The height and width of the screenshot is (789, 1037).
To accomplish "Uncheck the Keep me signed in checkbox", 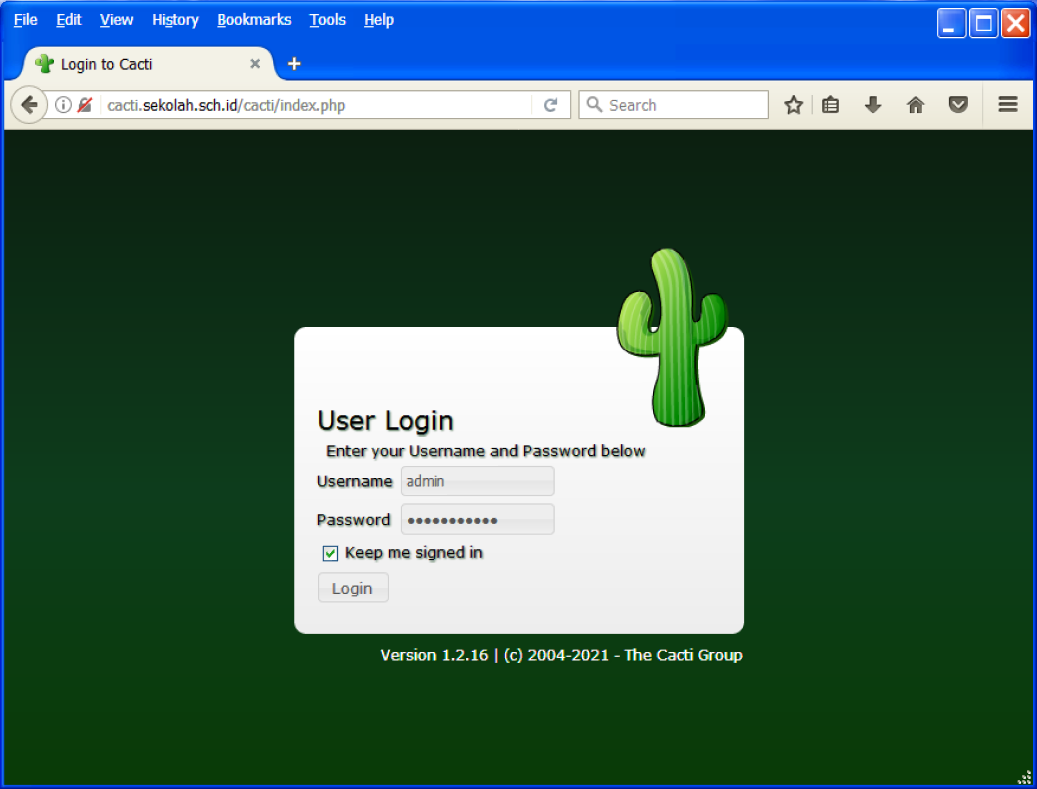I will [x=330, y=553].
